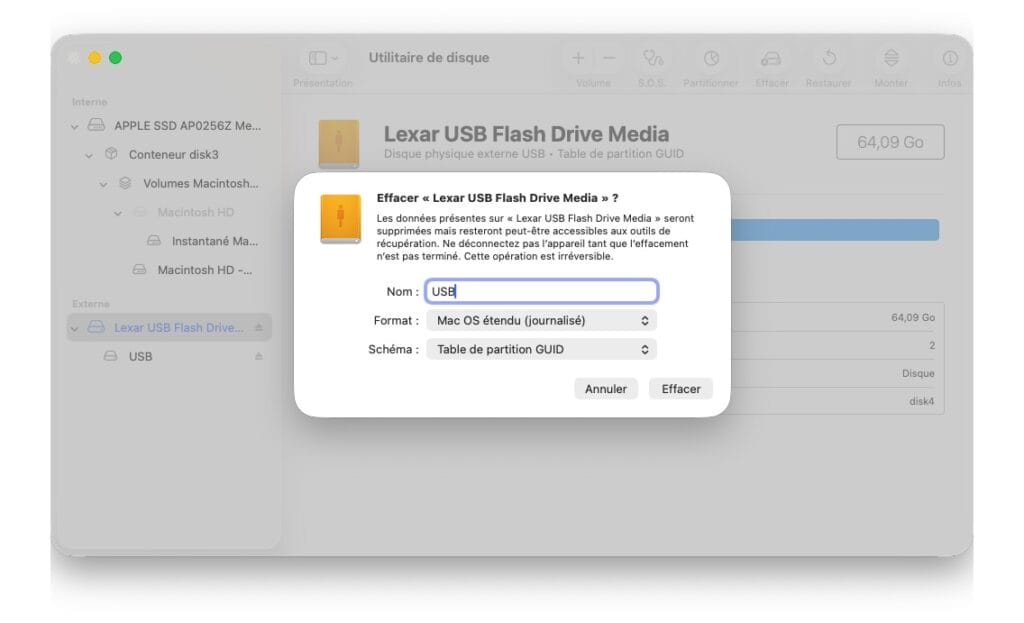
Task: Click the add volume plus icon
Action: (x=578, y=58)
